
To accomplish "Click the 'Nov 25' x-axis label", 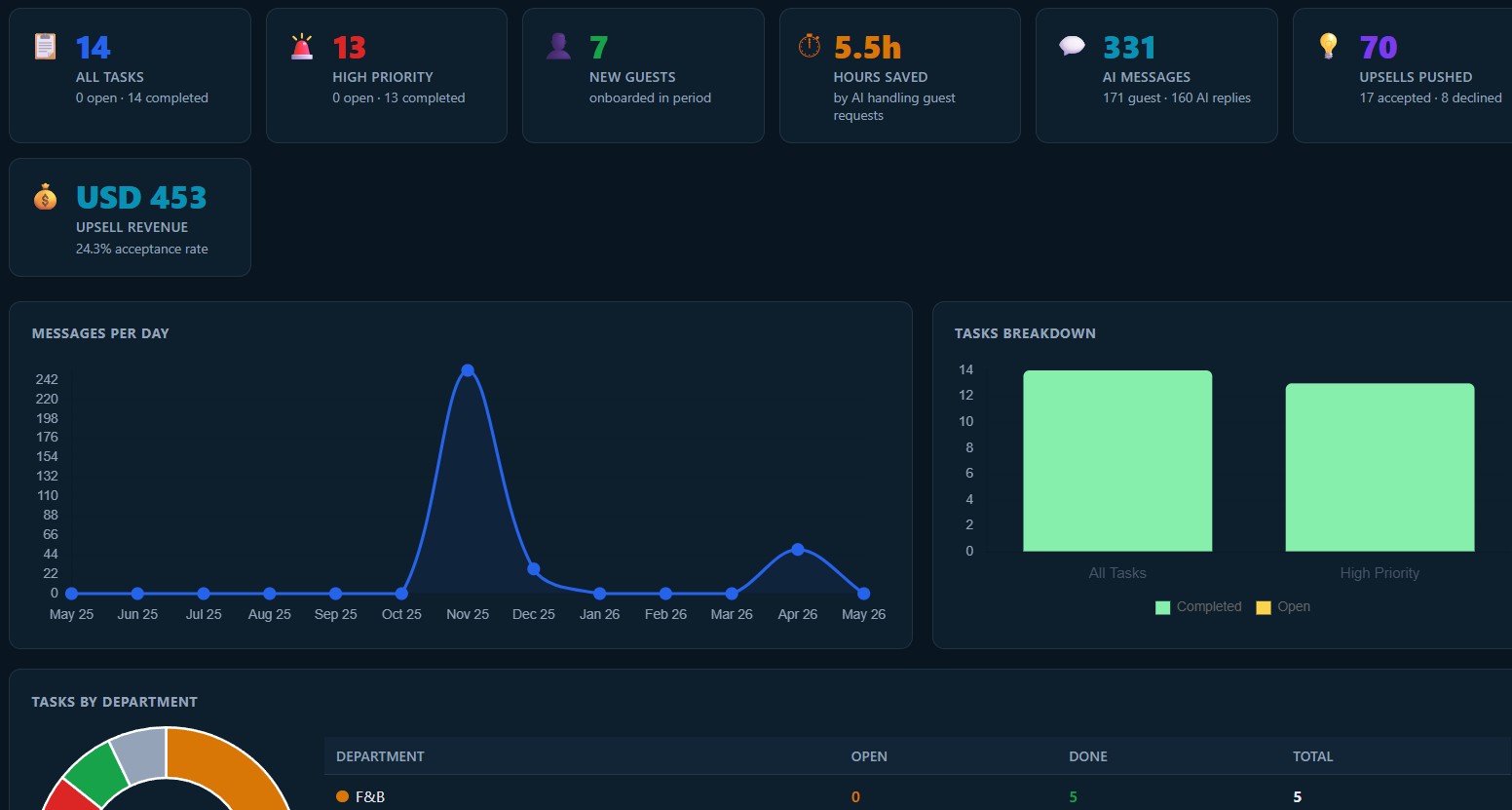I will (468, 614).
